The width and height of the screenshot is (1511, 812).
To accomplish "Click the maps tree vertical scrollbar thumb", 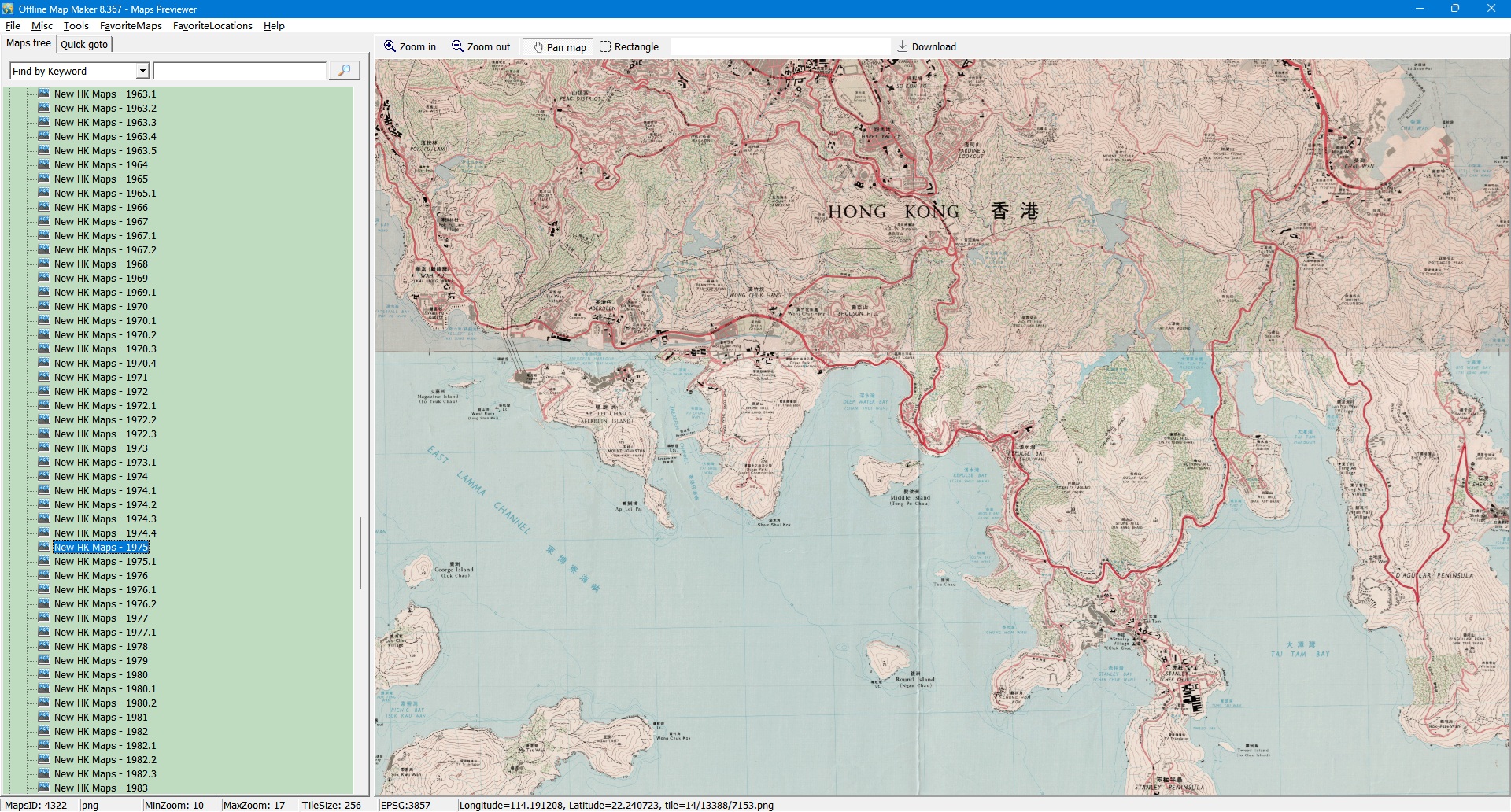I will pyautogui.click(x=360, y=552).
